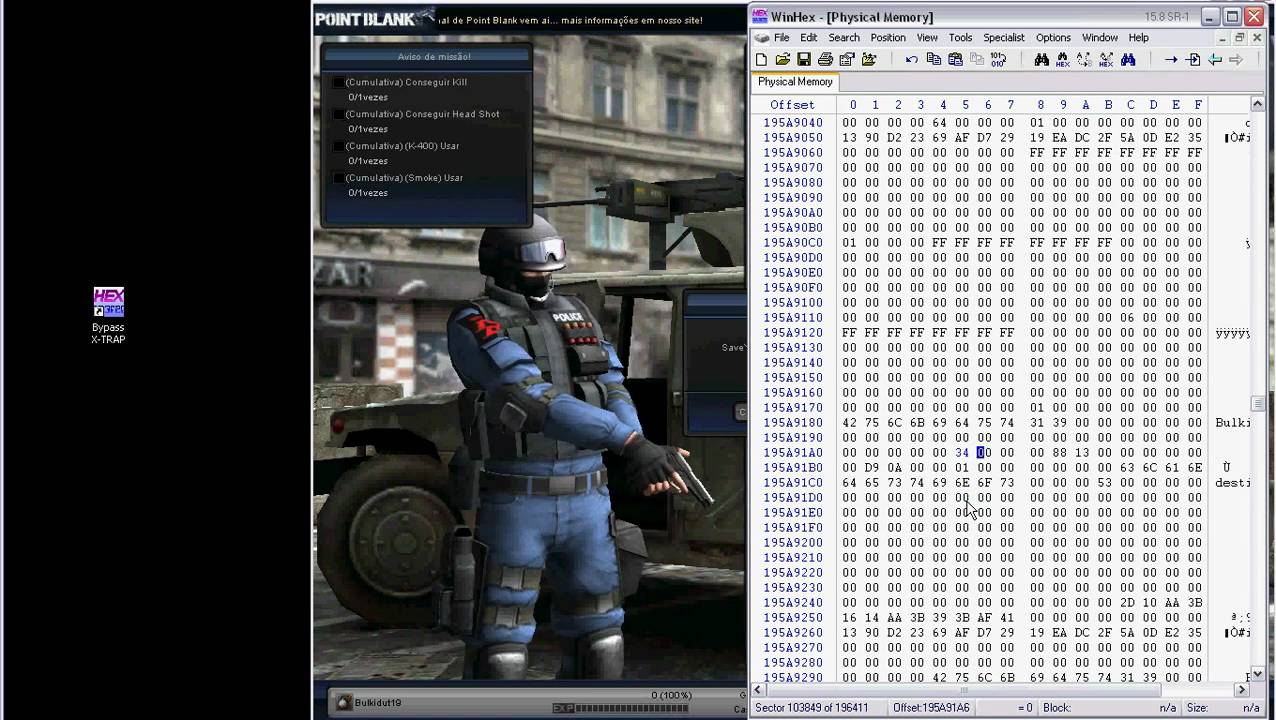Viewport: 1276px width, 720px height.
Task: Click the greyed Forward arrow icon
Action: tap(1236, 60)
